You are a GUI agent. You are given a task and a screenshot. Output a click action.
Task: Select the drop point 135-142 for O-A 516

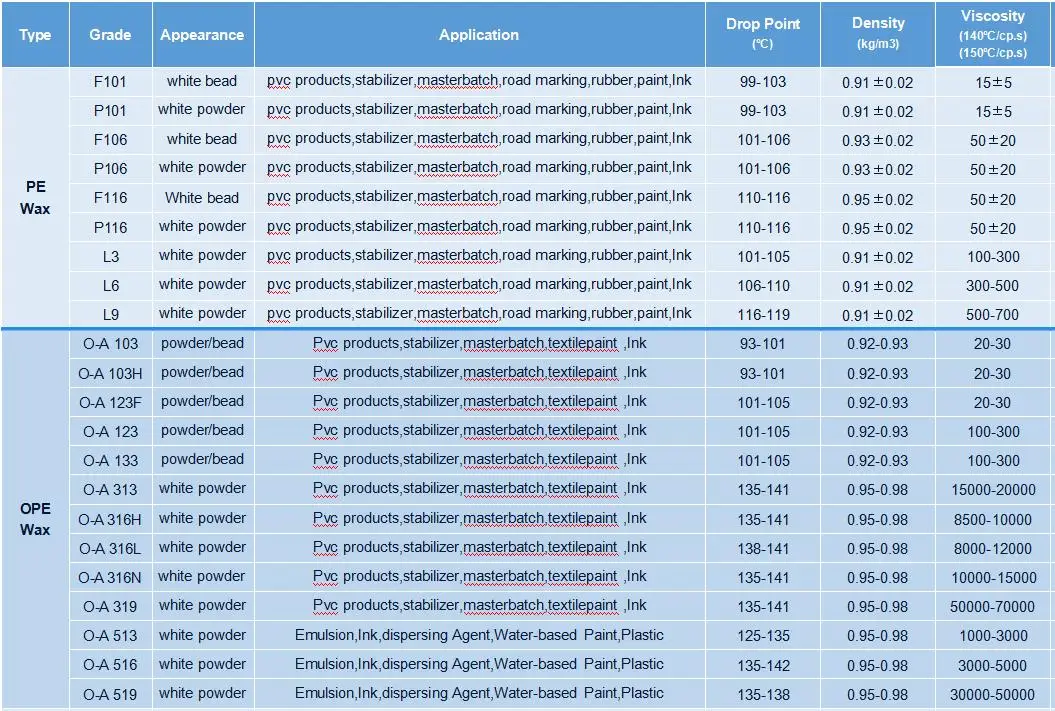click(762, 664)
